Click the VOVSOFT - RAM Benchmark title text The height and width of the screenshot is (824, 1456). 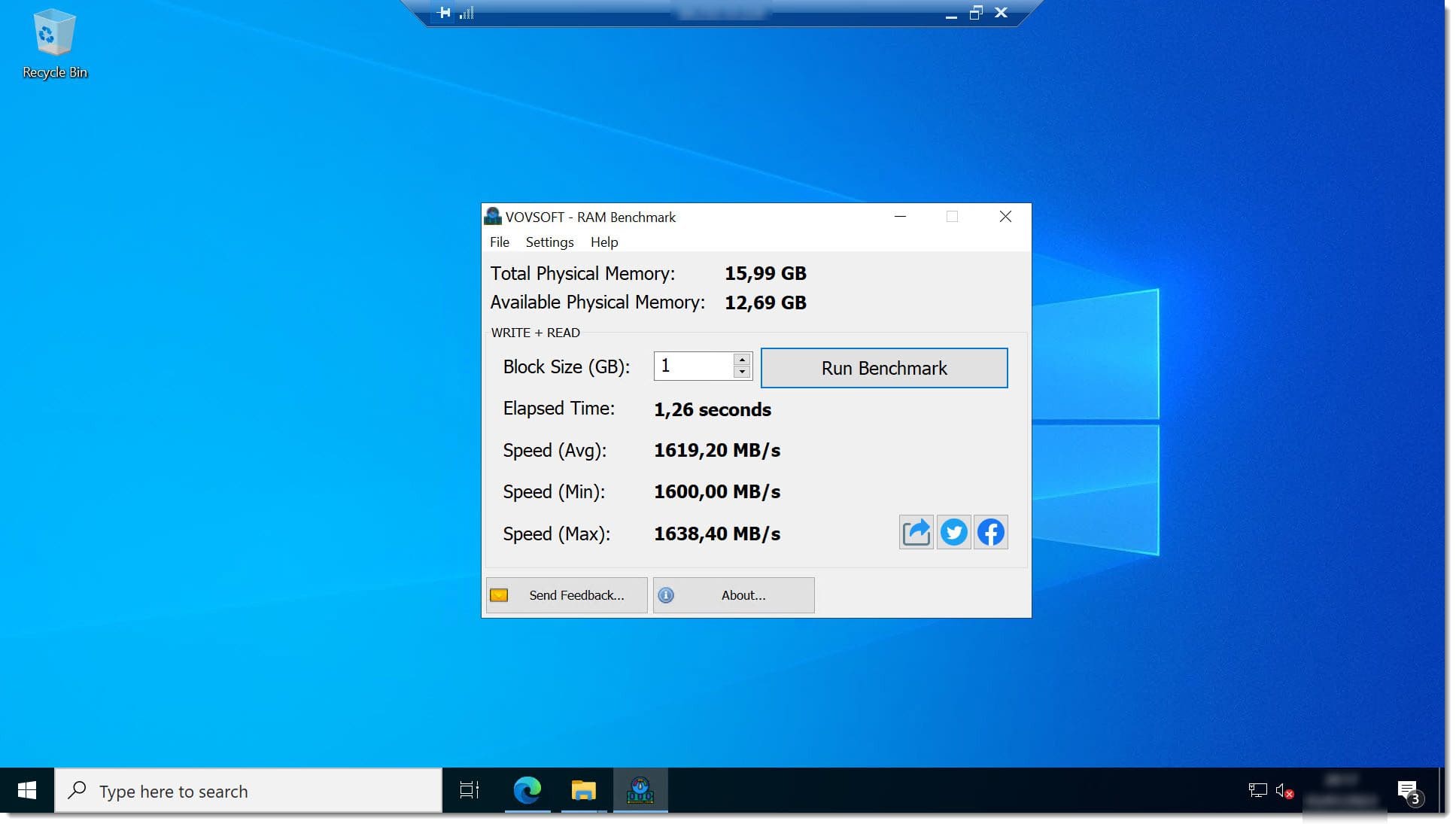591,217
